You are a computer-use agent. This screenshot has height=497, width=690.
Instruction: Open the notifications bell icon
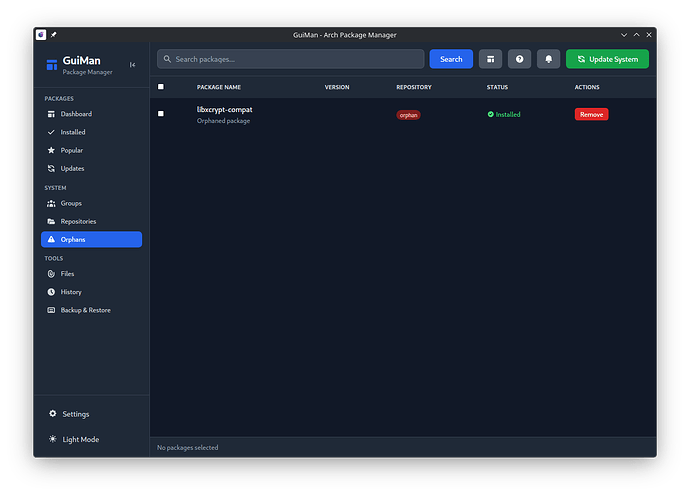[x=548, y=59]
